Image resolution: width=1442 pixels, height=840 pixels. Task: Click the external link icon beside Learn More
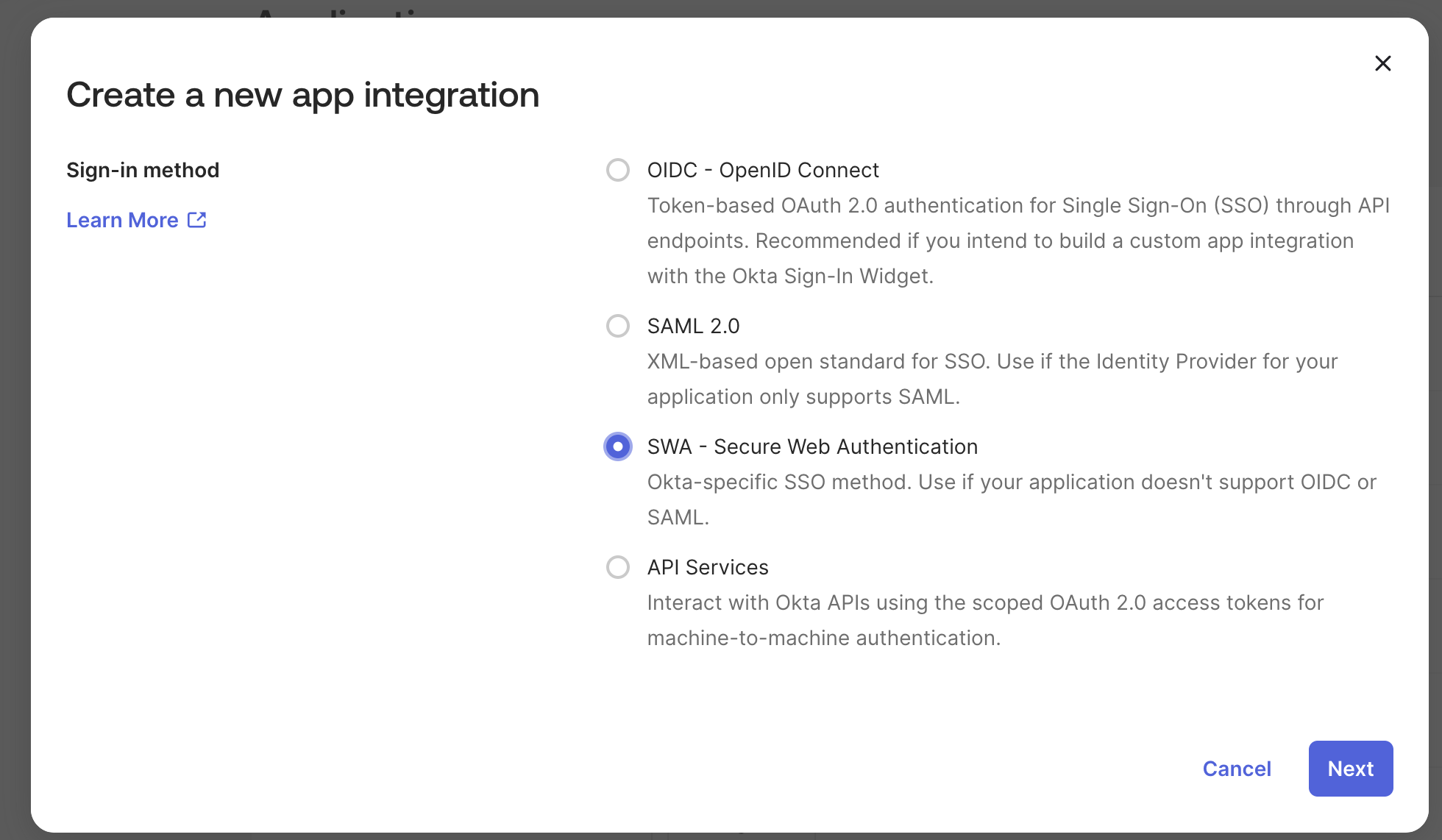196,219
